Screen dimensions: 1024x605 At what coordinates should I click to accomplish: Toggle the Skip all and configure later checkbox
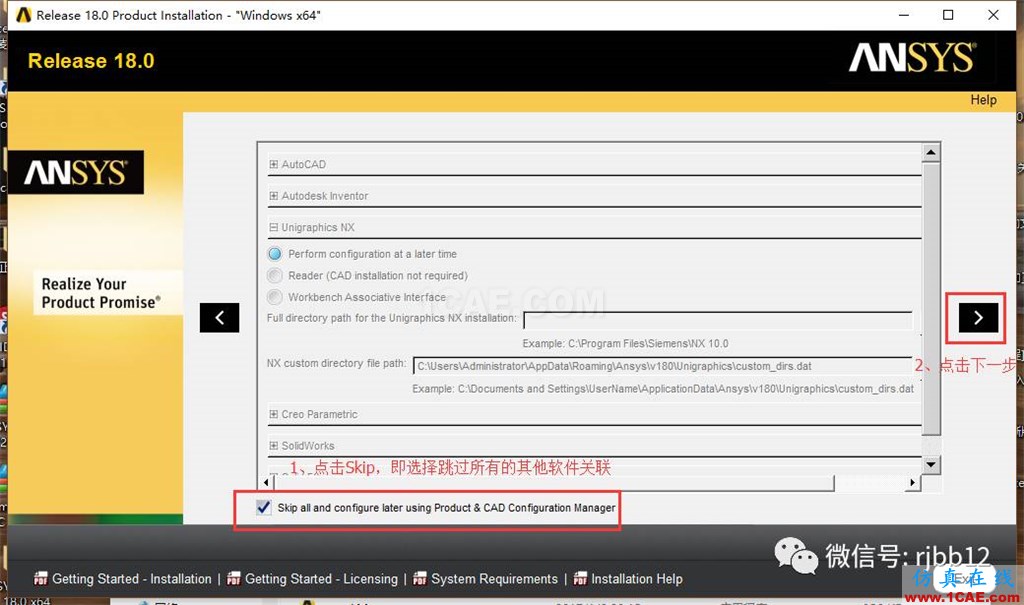pyautogui.click(x=263, y=507)
